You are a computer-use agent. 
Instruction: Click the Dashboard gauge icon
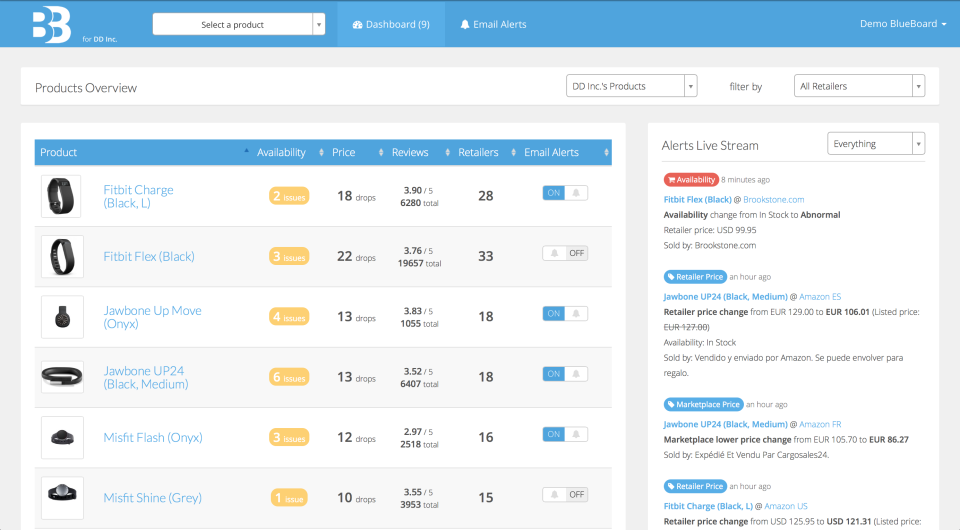pyautogui.click(x=358, y=24)
